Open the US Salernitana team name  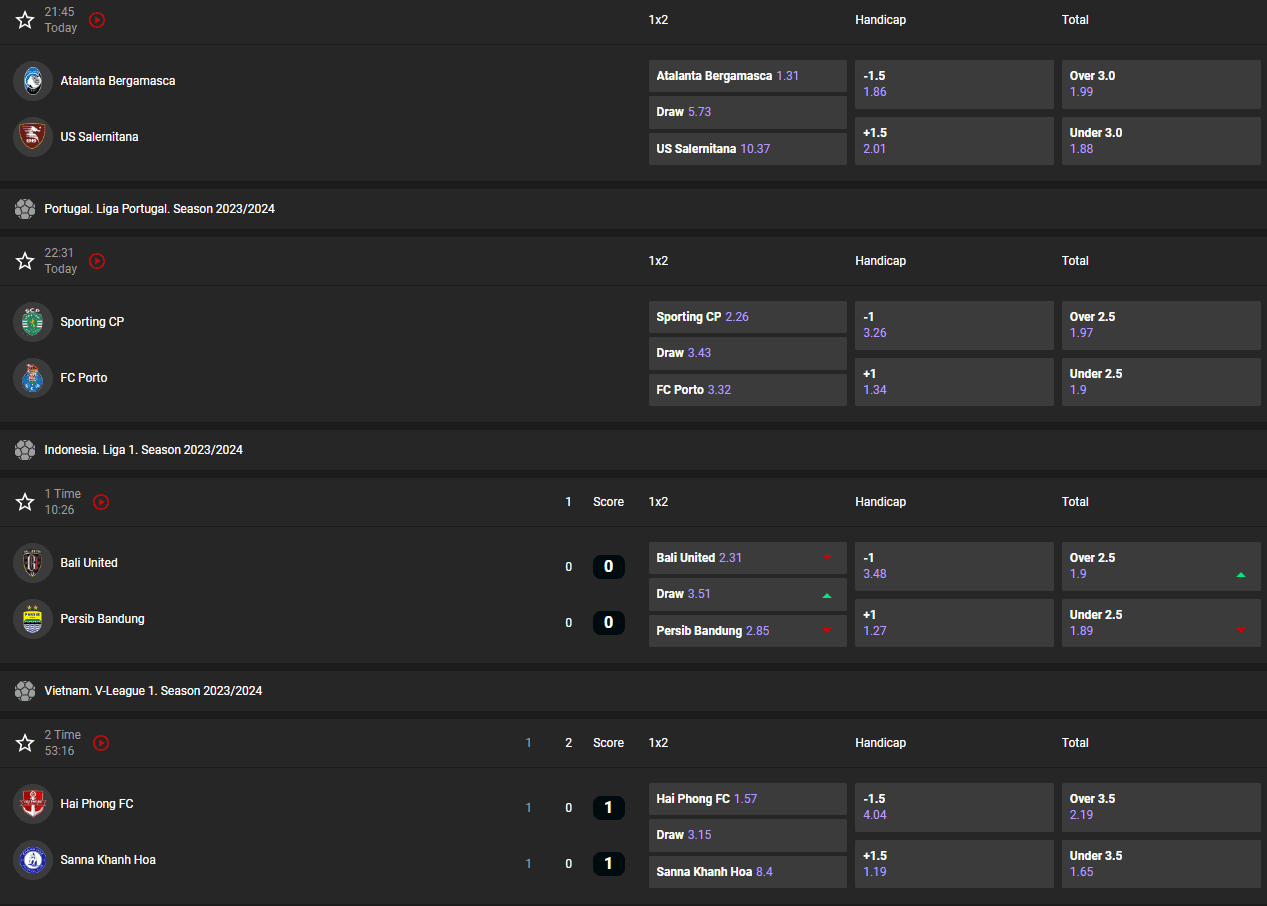pyautogui.click(x=99, y=137)
